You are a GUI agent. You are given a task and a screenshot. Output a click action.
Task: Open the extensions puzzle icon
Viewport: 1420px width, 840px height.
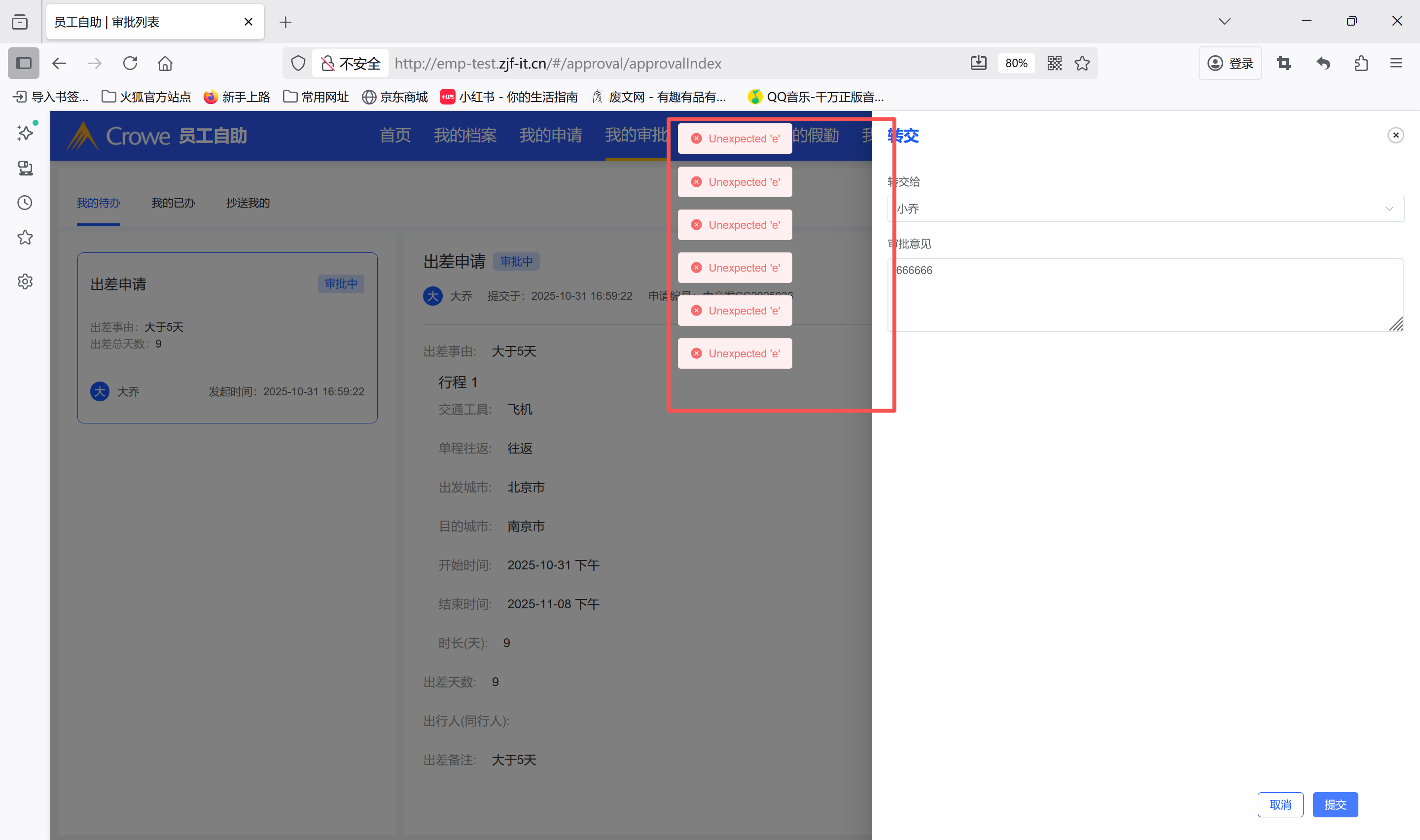pyautogui.click(x=1360, y=64)
